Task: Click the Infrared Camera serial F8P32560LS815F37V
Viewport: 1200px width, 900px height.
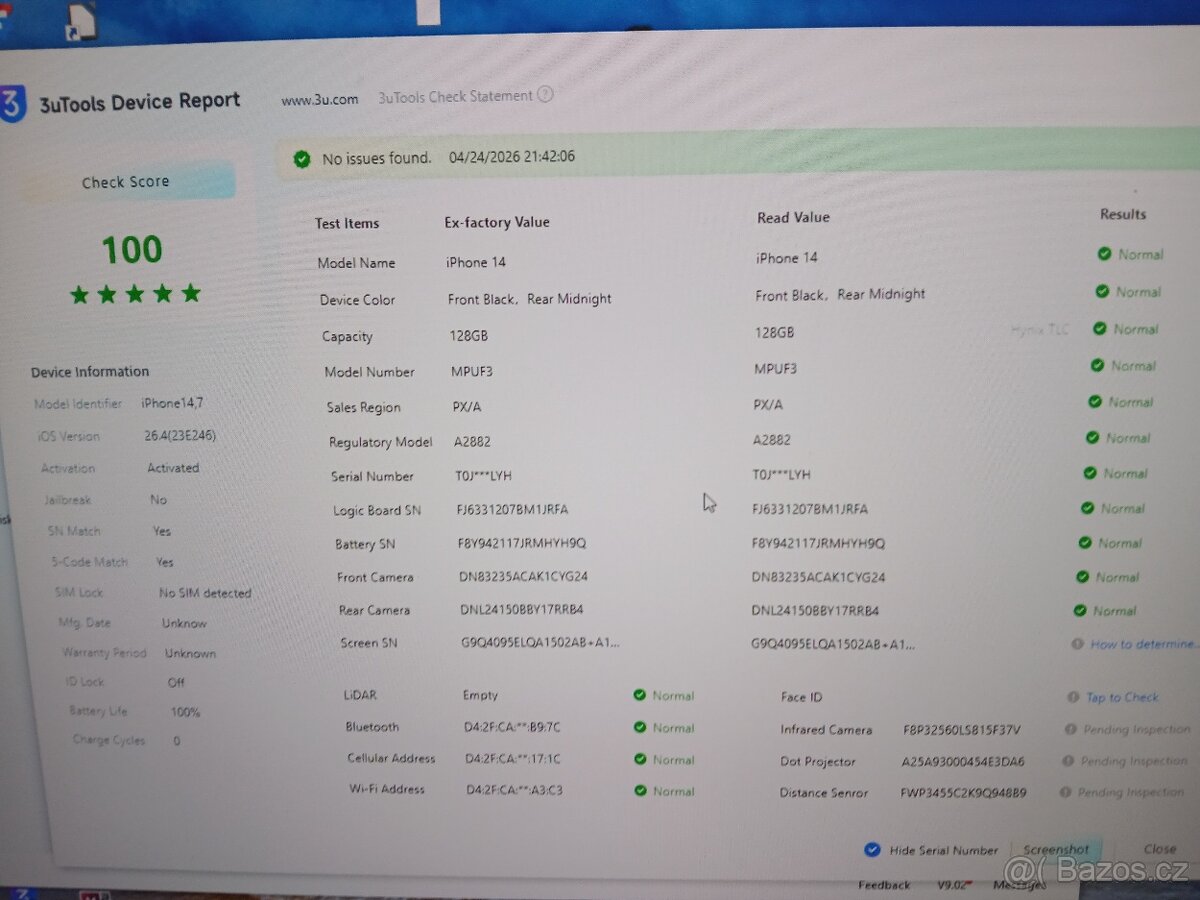Action: tap(961, 730)
